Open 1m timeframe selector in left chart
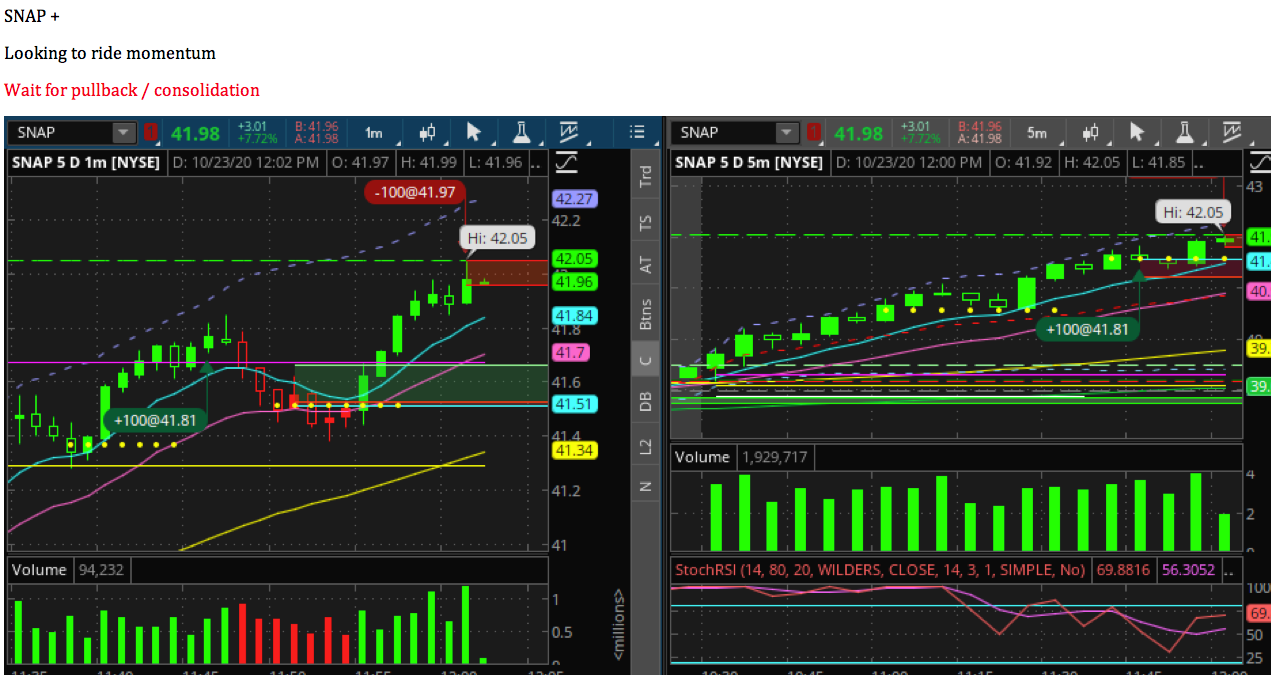This screenshot has height=675, width=1271. (x=373, y=132)
